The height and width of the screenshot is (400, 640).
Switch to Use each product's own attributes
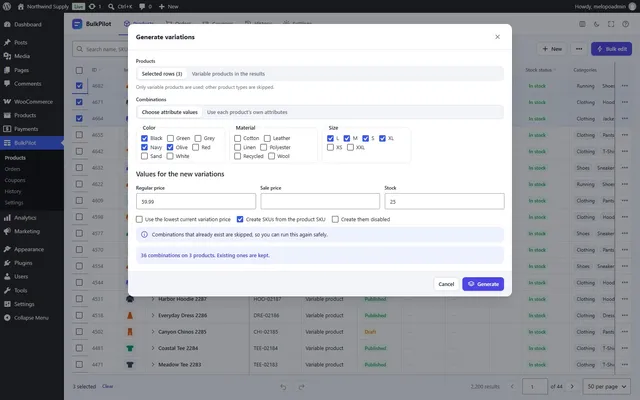coord(247,112)
